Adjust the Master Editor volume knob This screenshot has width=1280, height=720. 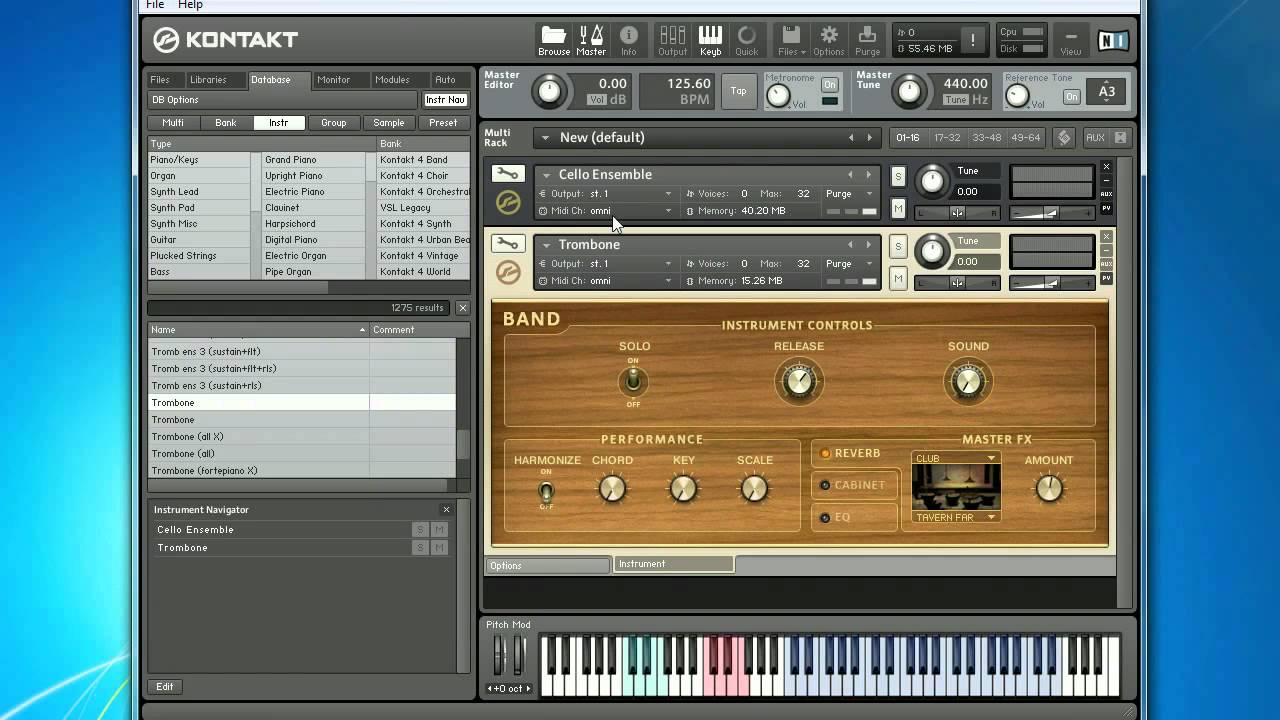click(x=548, y=91)
